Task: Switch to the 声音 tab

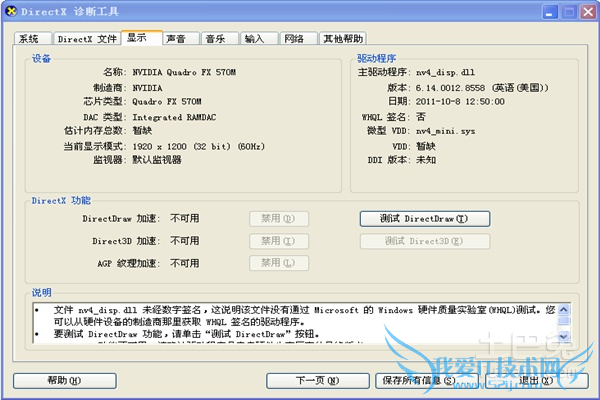Action: [181, 39]
